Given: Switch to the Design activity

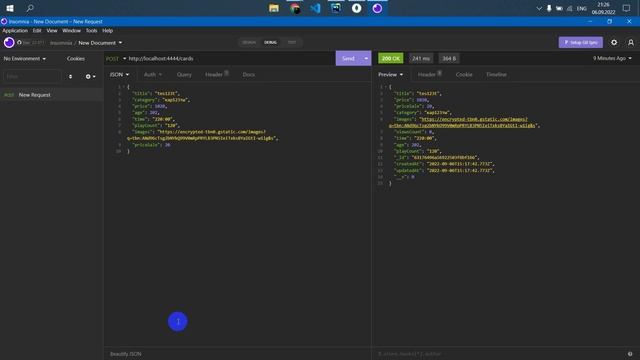Looking at the screenshot, I should click(249, 42).
